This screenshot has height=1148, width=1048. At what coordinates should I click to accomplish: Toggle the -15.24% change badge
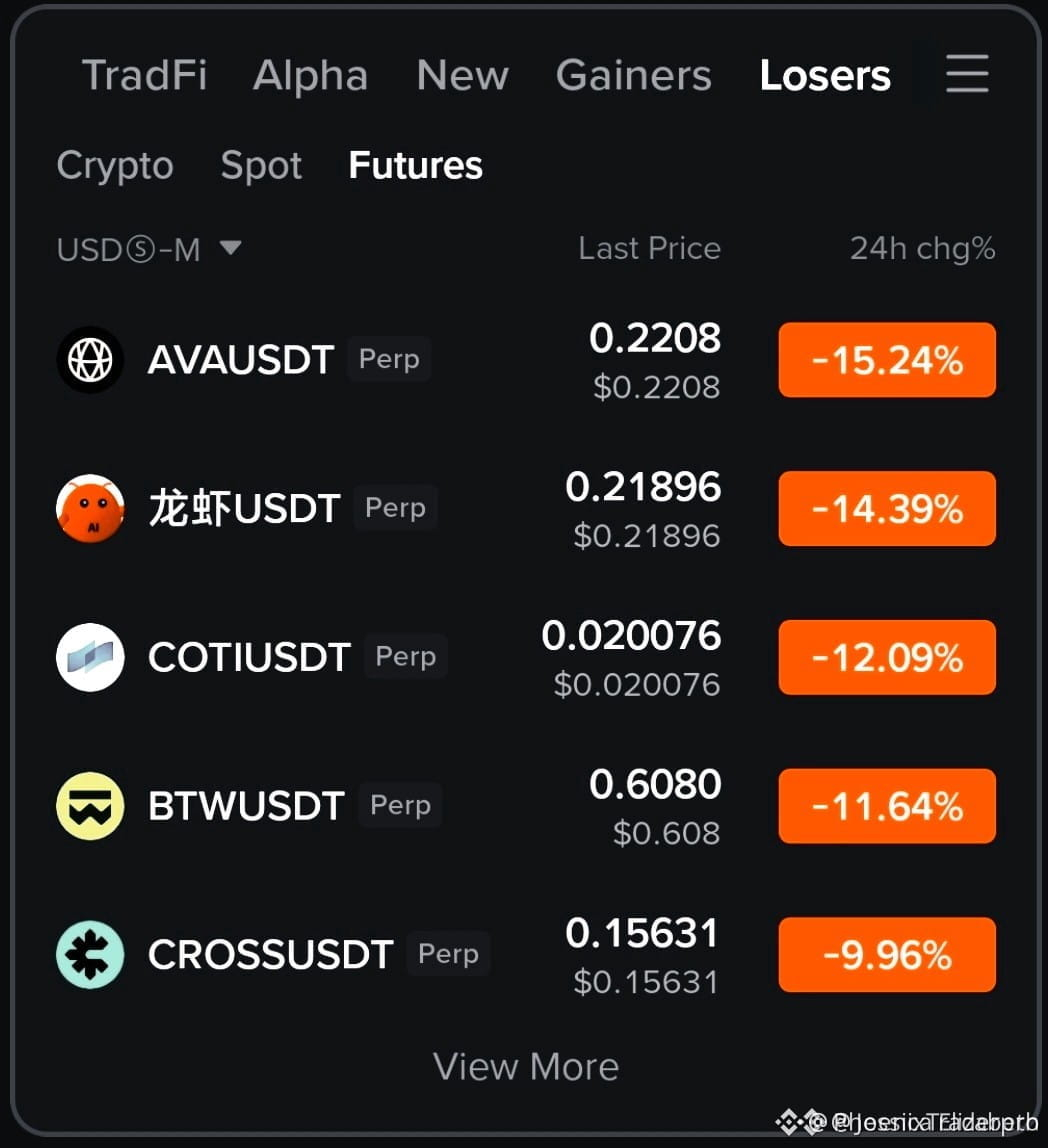tap(887, 359)
